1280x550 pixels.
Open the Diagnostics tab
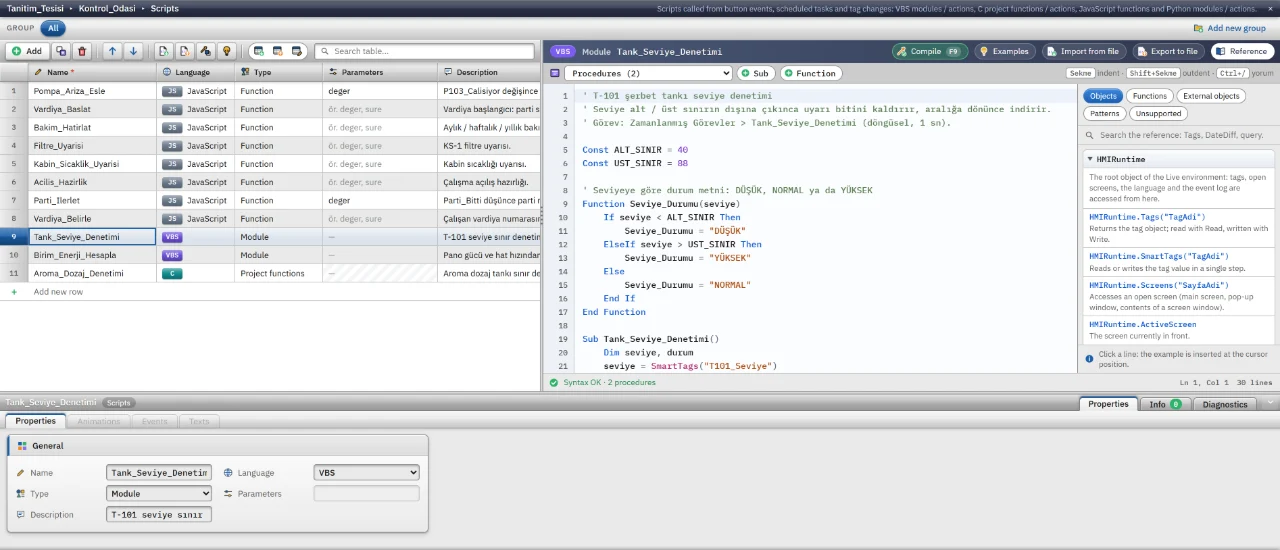(x=1225, y=404)
